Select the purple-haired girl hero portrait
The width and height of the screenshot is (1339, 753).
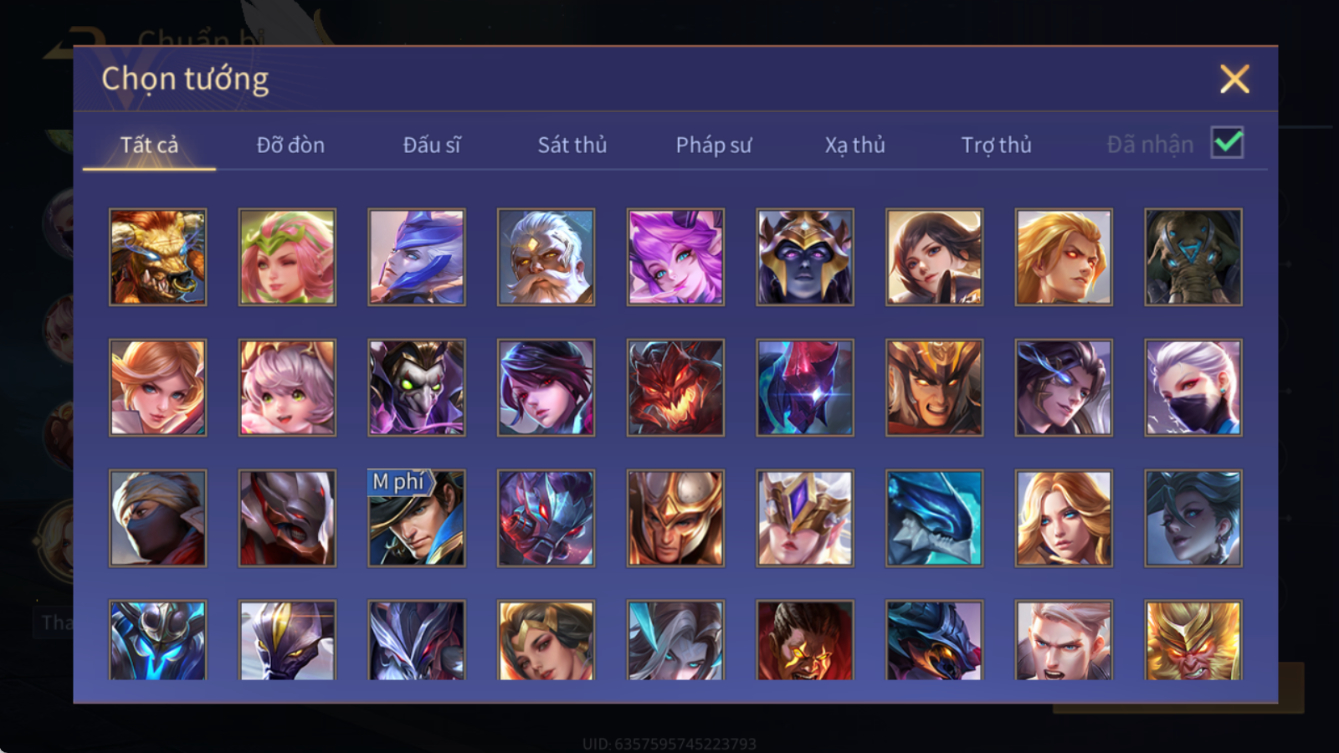675,257
